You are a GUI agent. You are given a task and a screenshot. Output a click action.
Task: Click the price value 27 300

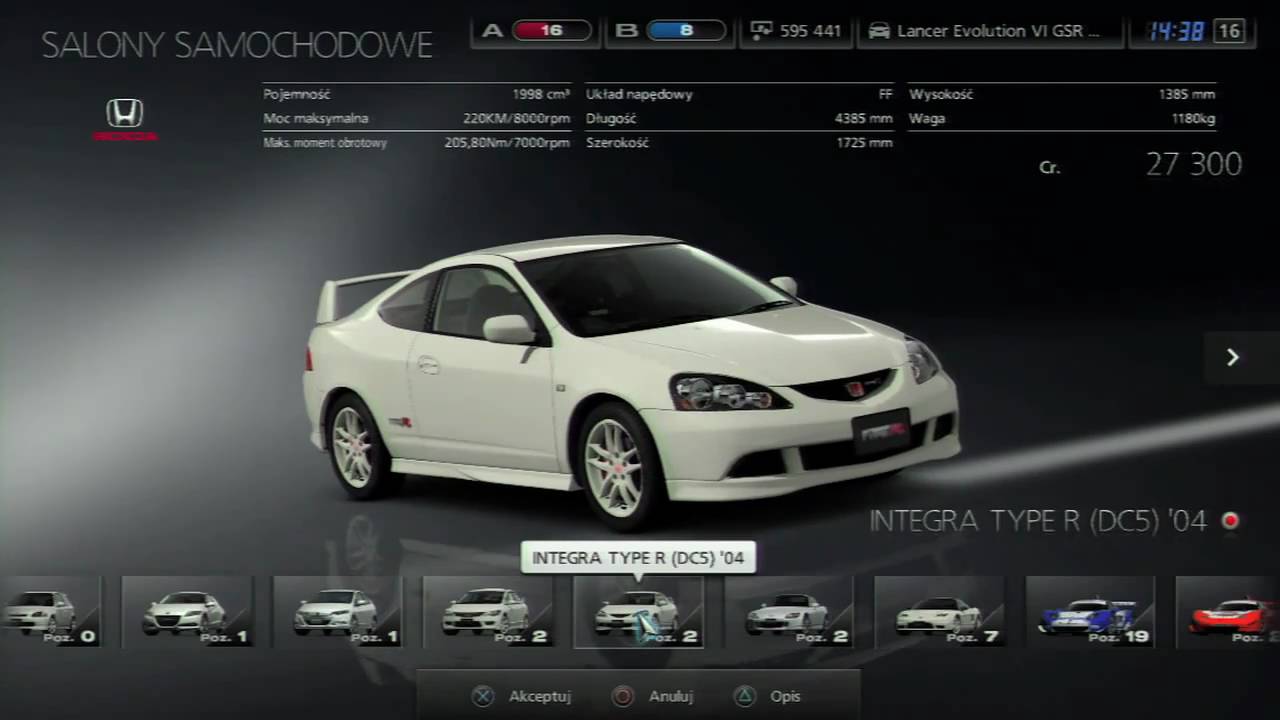[x=1193, y=164]
